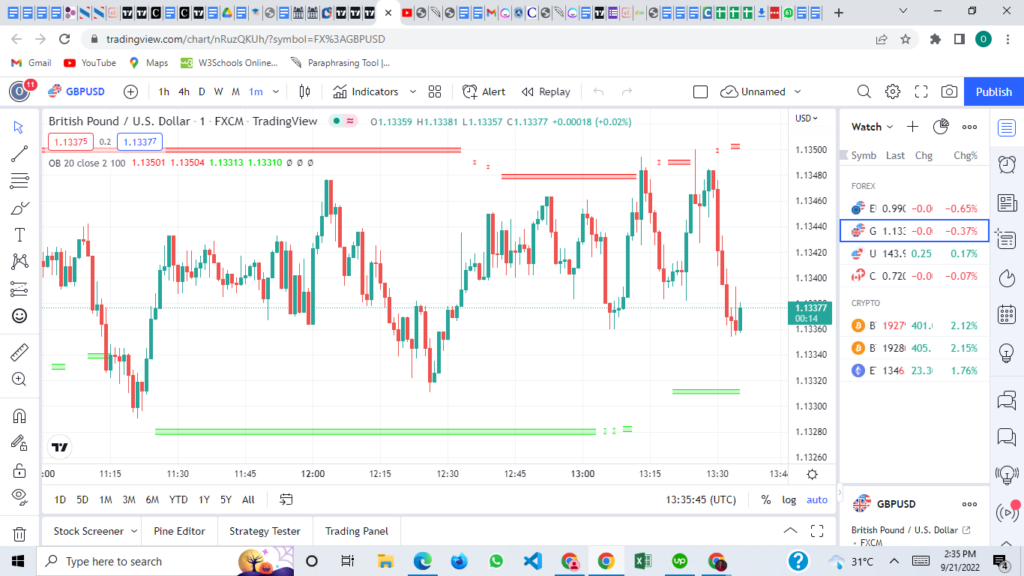Toggle stay in drawing mode

tap(19, 443)
